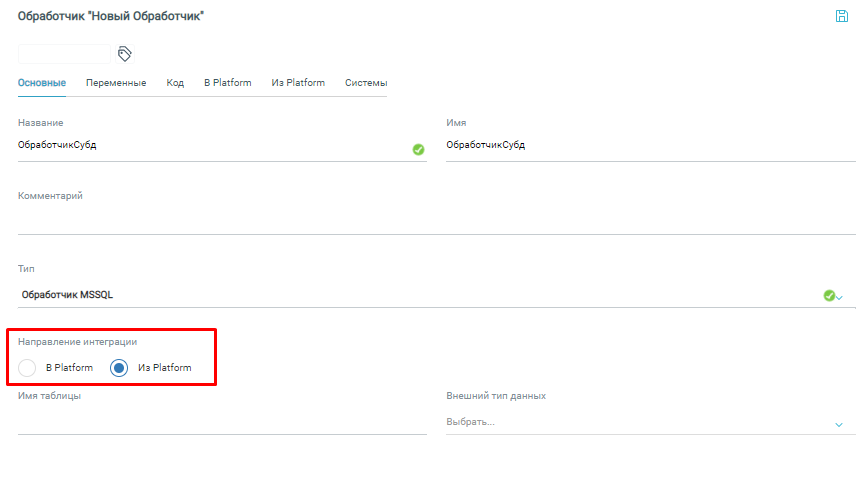Open the Код tab
The width and height of the screenshot is (860, 480).
[x=175, y=83]
